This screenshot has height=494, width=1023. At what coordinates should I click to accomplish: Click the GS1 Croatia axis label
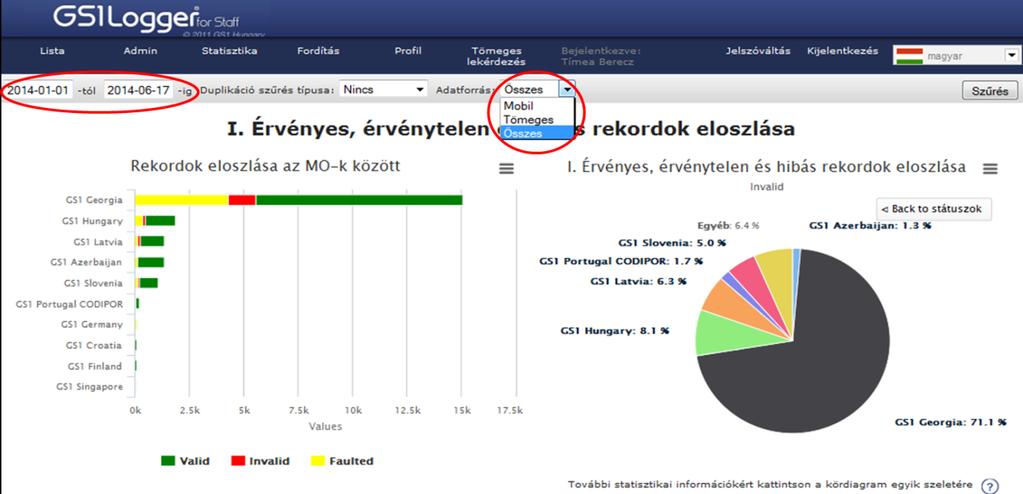point(94,345)
